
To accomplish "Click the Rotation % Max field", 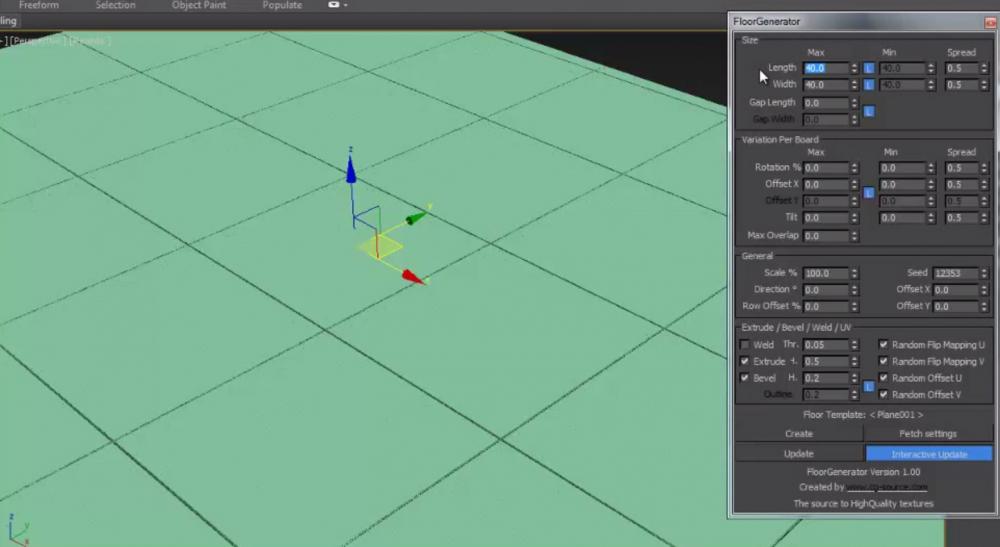I will (826, 168).
